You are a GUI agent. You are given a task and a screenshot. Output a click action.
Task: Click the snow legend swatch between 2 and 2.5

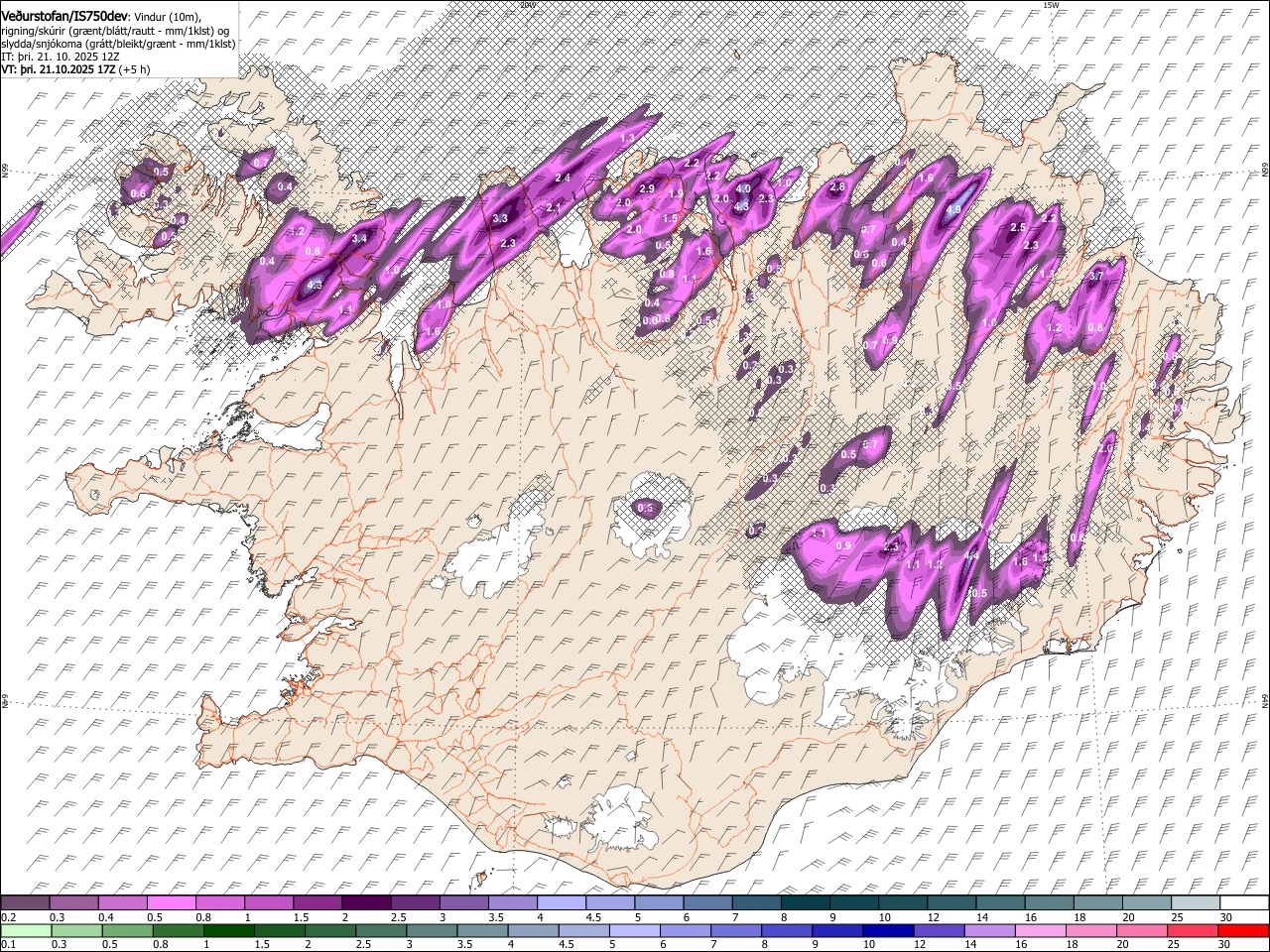pos(366,903)
